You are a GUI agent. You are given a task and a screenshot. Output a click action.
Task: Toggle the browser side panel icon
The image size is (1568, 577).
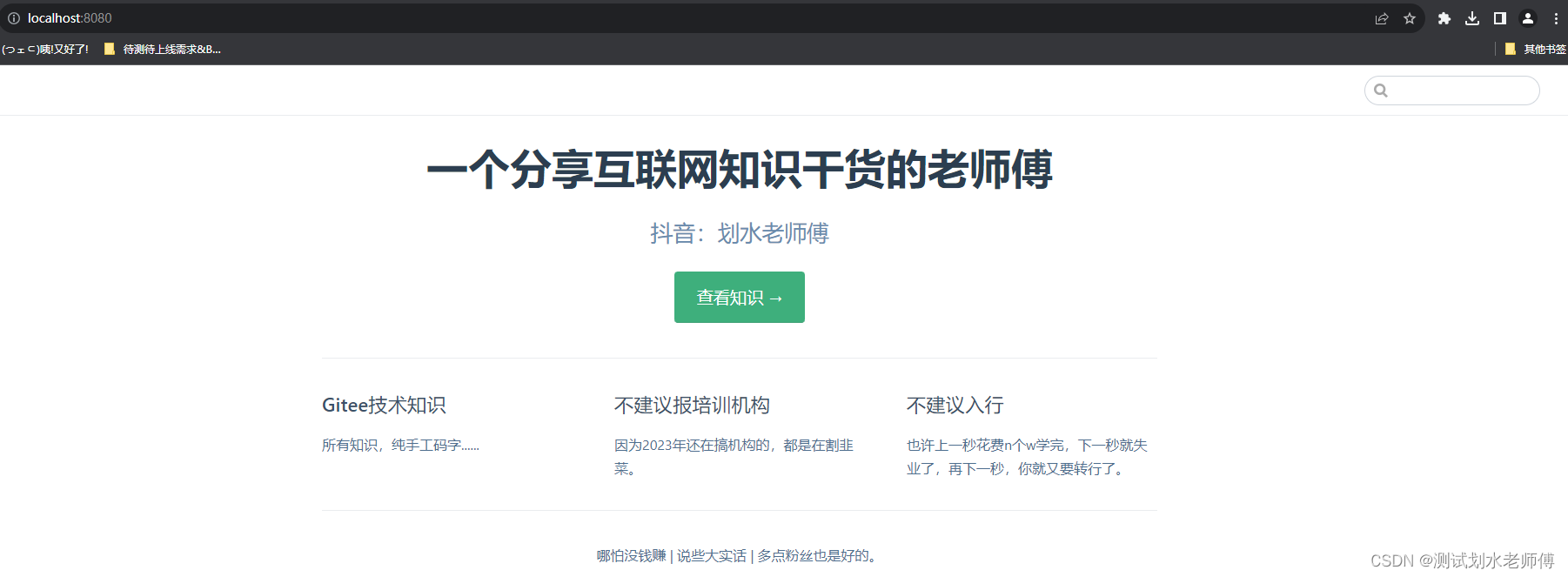pos(1500,18)
